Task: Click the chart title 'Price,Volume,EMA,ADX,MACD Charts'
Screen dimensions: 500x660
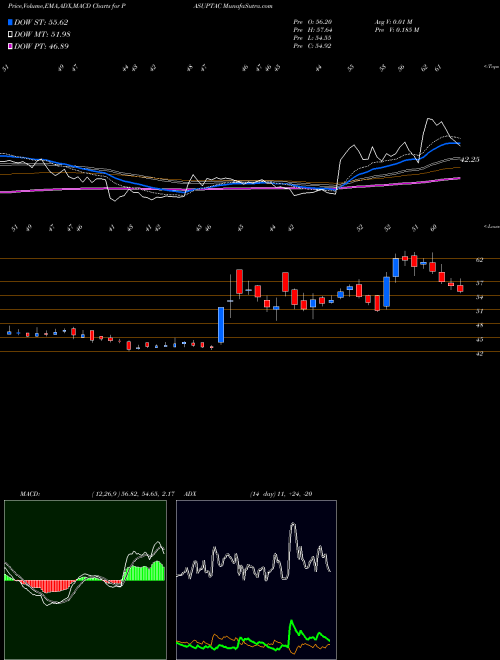Action: (x=61, y=6)
